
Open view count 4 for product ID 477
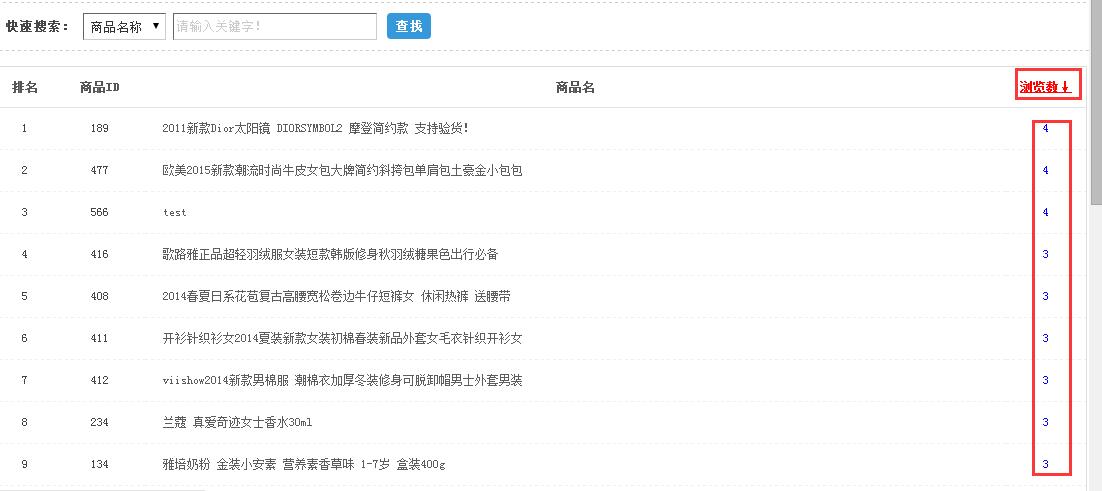(1045, 170)
